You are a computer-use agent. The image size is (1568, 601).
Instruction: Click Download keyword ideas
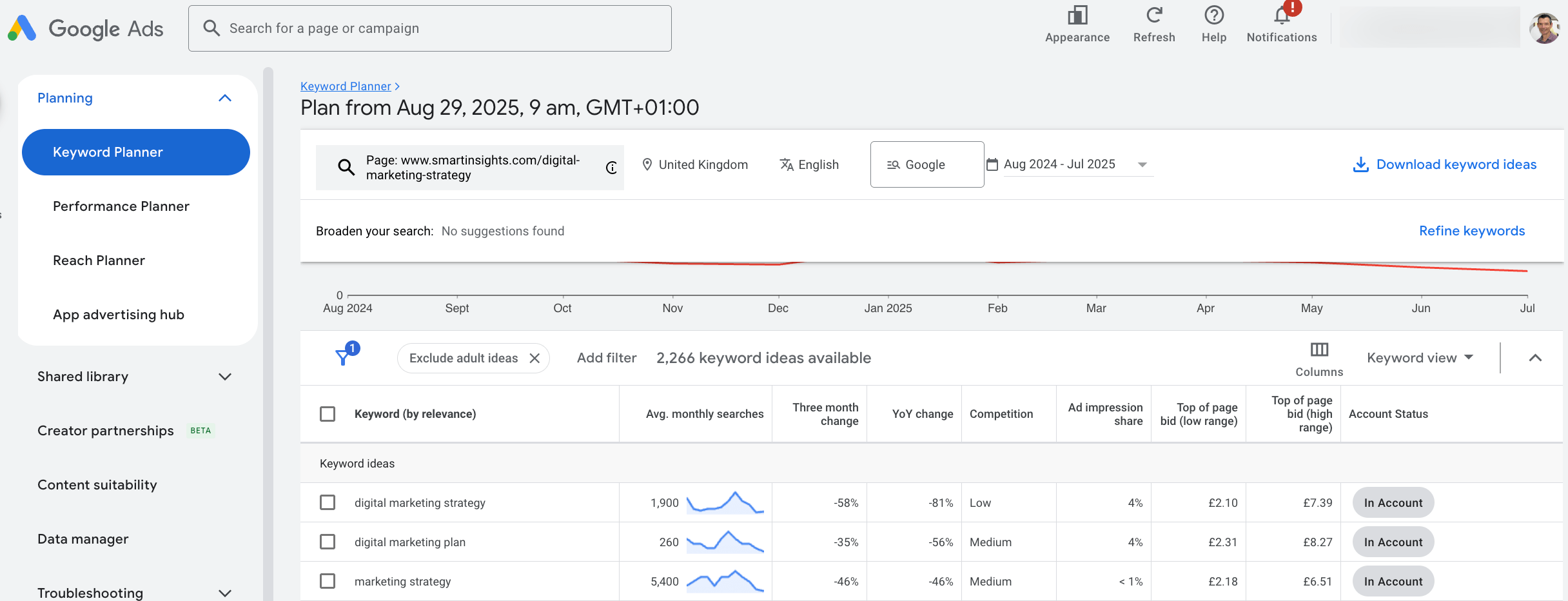pyautogui.click(x=1444, y=164)
